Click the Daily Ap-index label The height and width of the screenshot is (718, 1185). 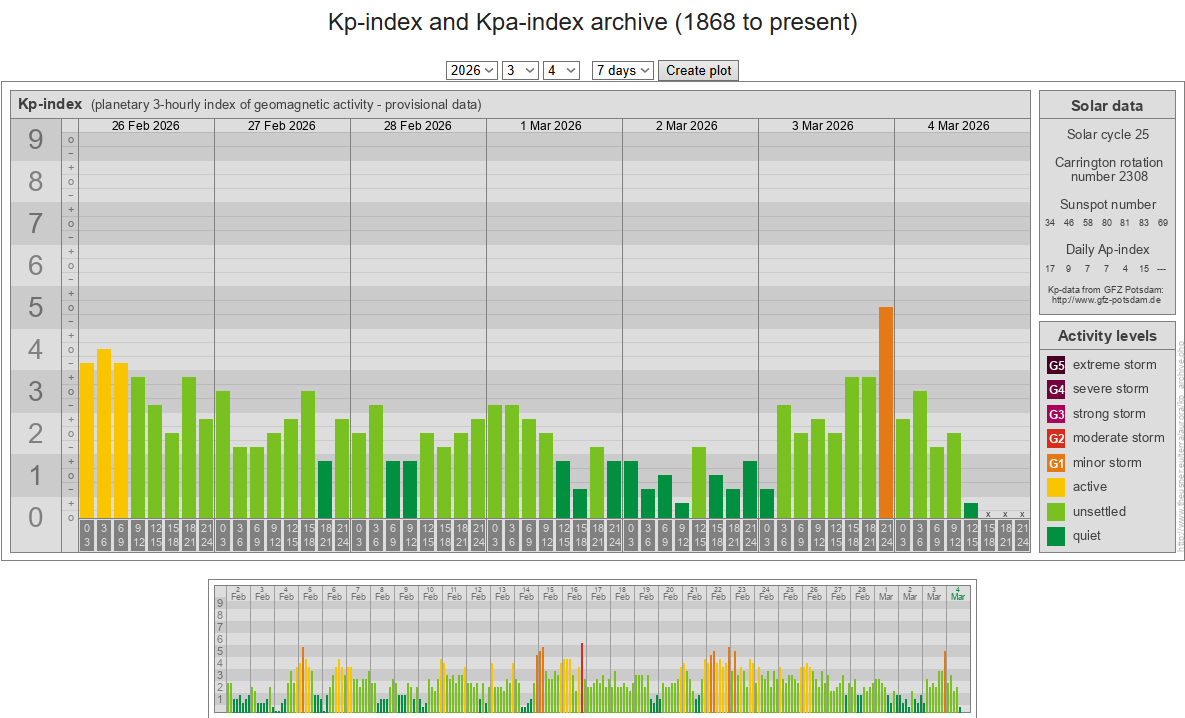point(1107,249)
